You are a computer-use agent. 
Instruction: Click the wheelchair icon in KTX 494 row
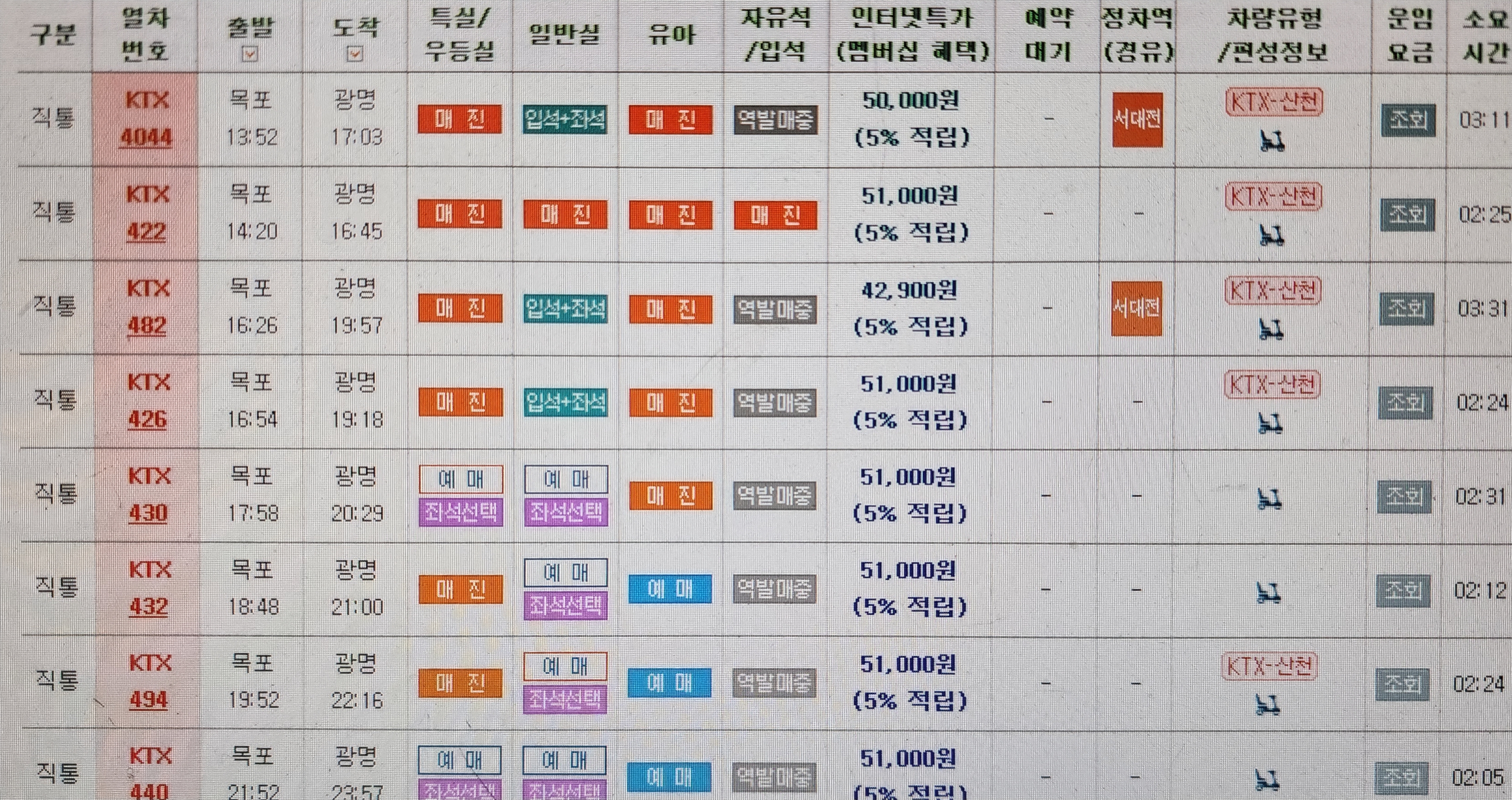tap(1267, 704)
